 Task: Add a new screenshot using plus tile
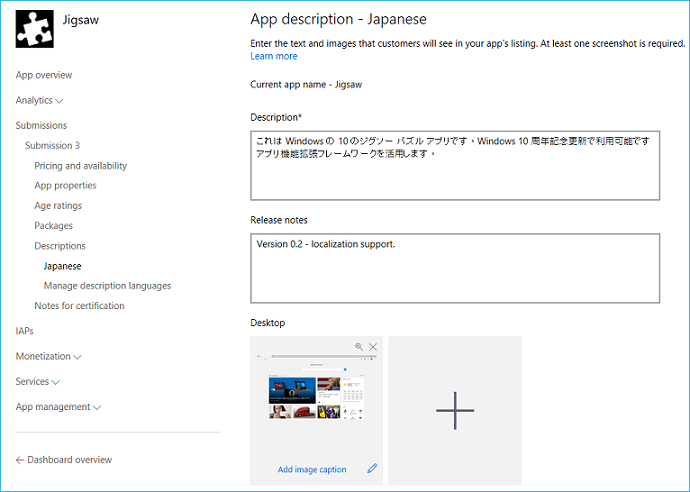(x=455, y=410)
